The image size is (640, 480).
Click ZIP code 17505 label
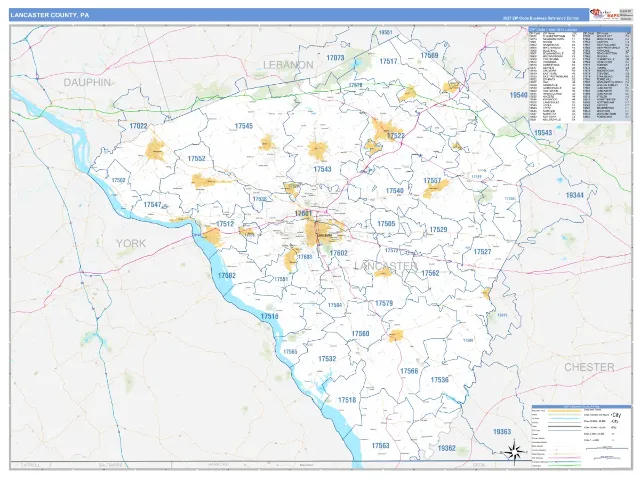[x=387, y=224]
